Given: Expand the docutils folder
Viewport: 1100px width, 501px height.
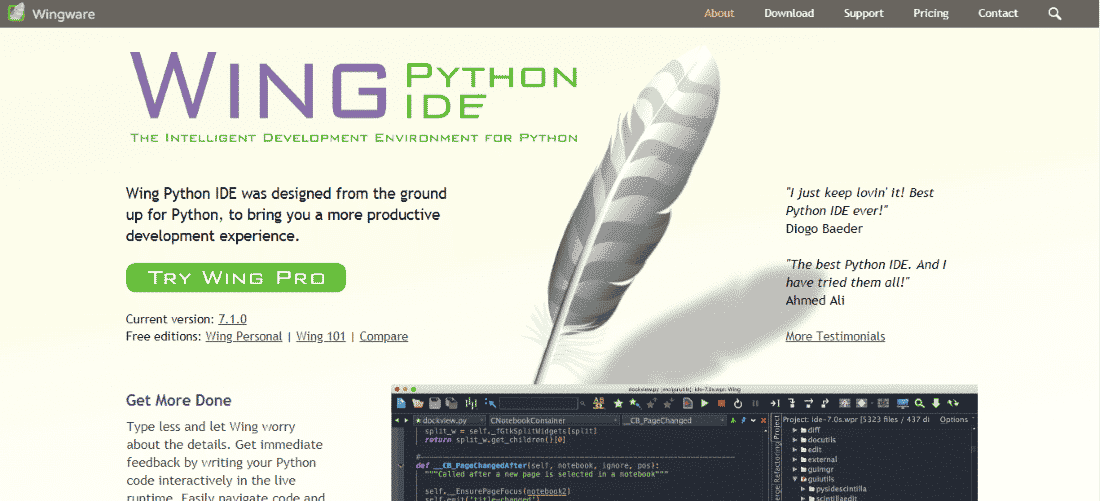Looking at the screenshot, I should coord(795,440).
